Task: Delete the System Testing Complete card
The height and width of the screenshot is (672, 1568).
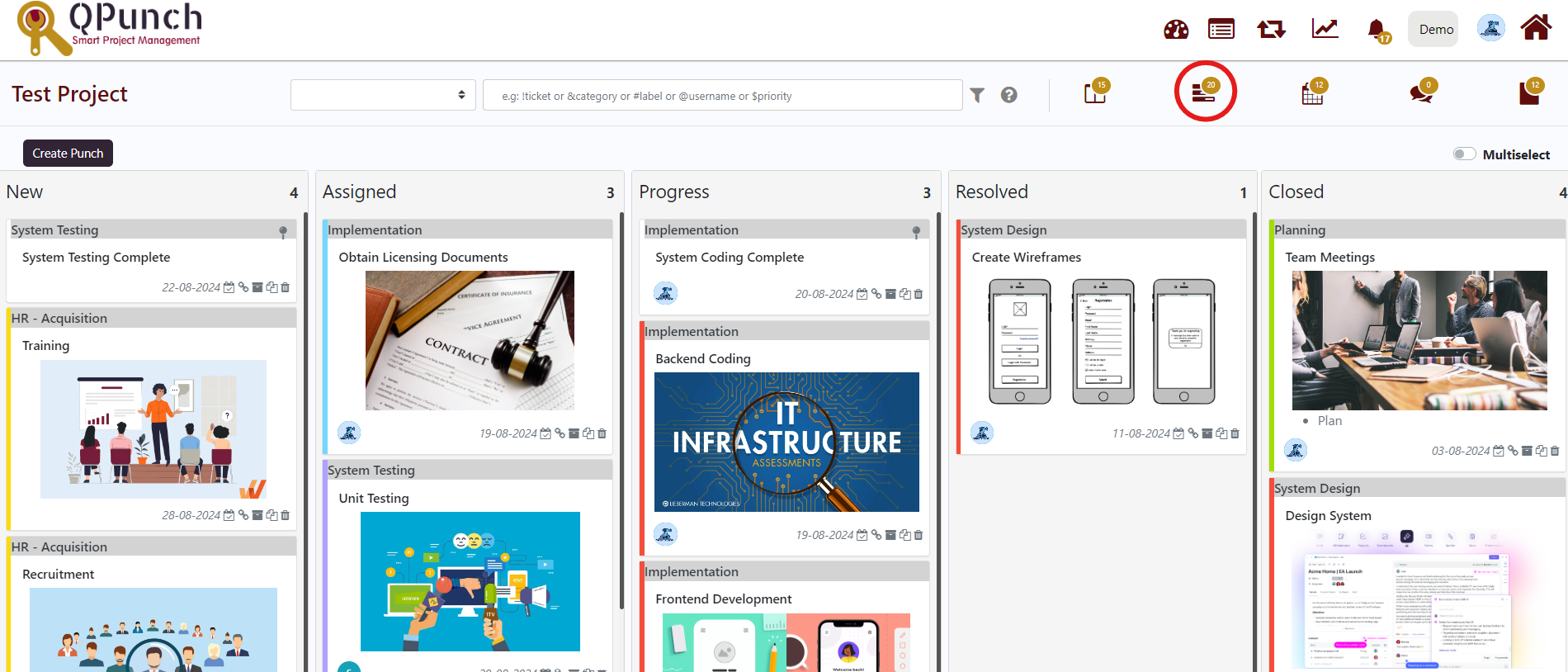Action: click(x=286, y=287)
